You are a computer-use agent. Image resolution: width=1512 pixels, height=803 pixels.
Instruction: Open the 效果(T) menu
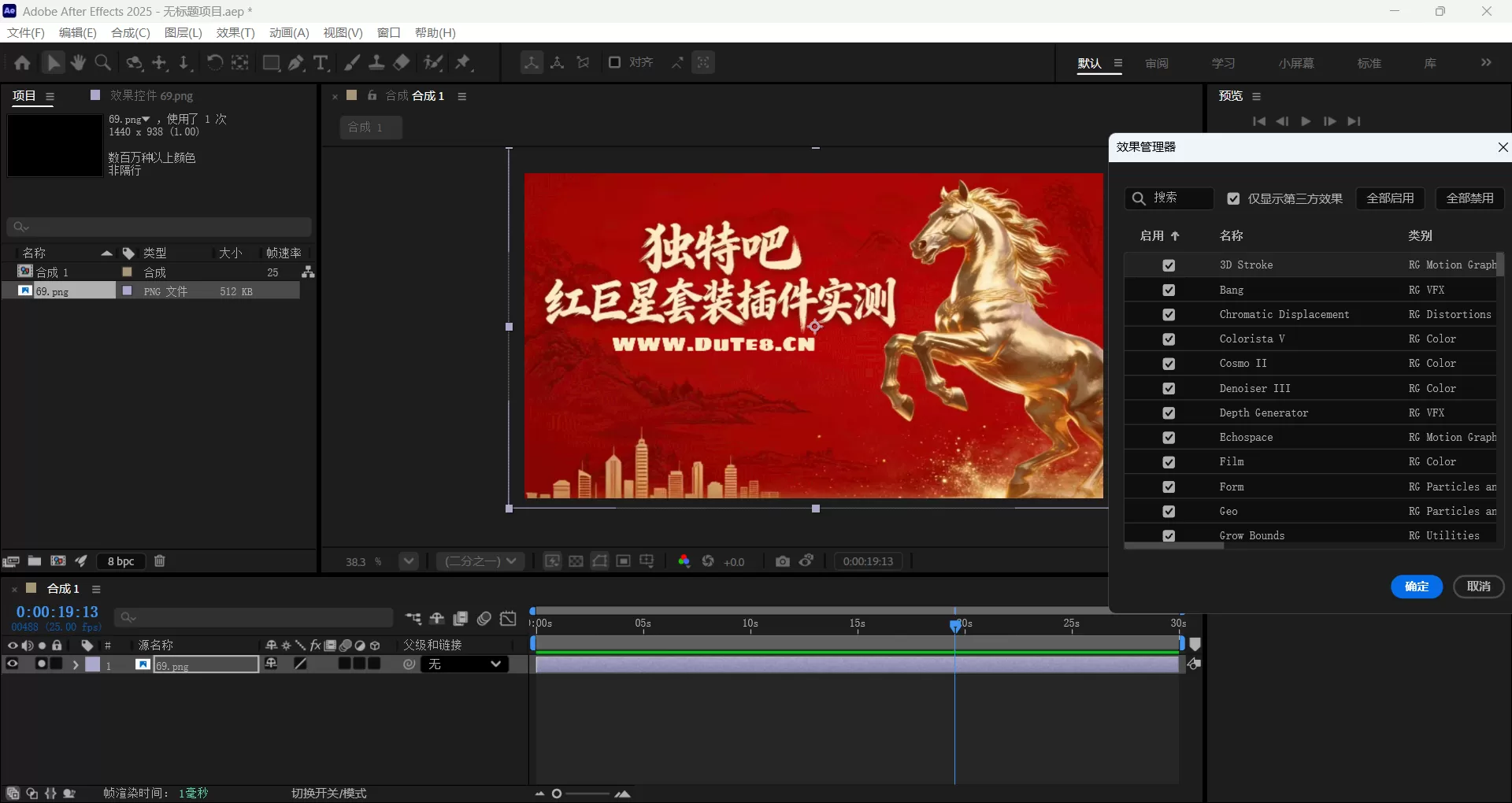tap(234, 32)
